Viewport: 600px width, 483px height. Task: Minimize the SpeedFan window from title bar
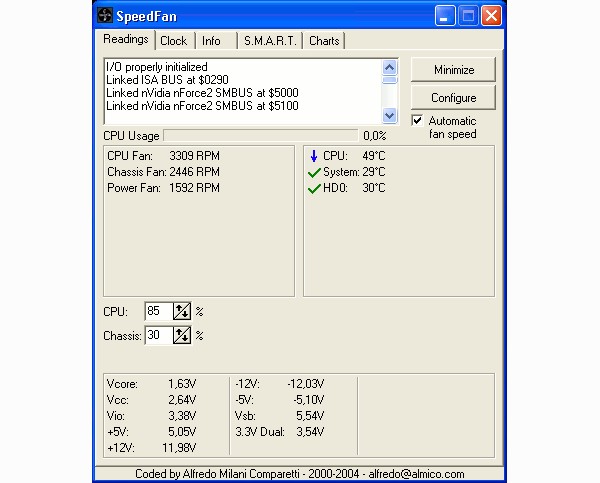[x=444, y=16]
